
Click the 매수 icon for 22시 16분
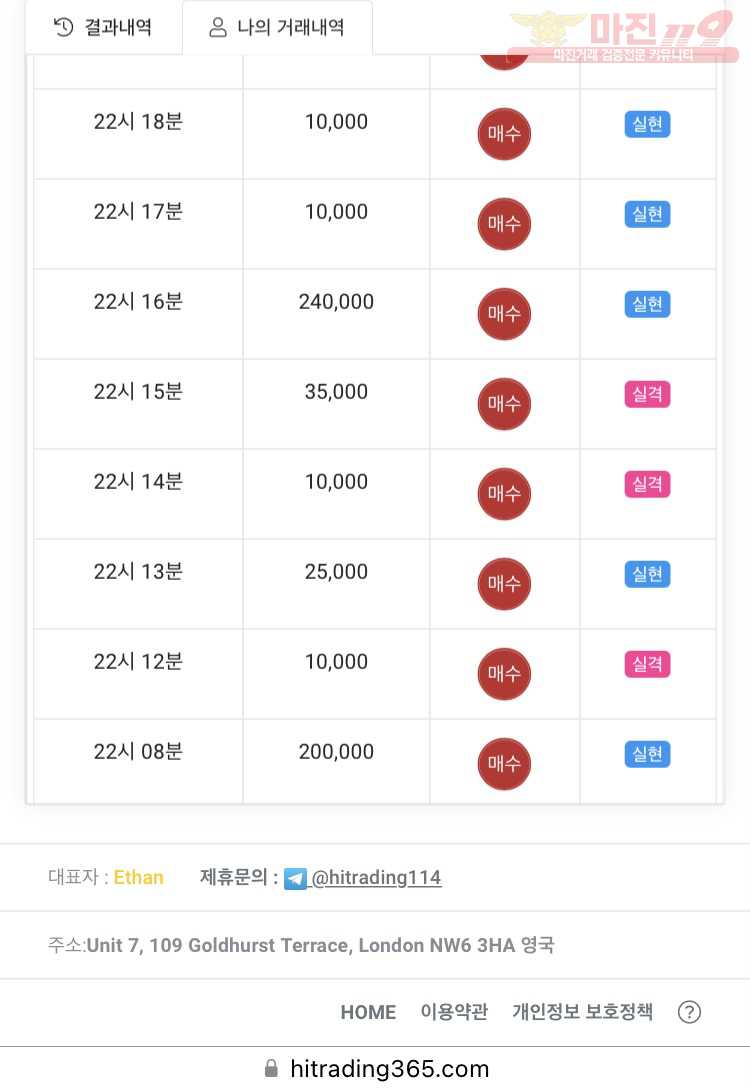[504, 314]
